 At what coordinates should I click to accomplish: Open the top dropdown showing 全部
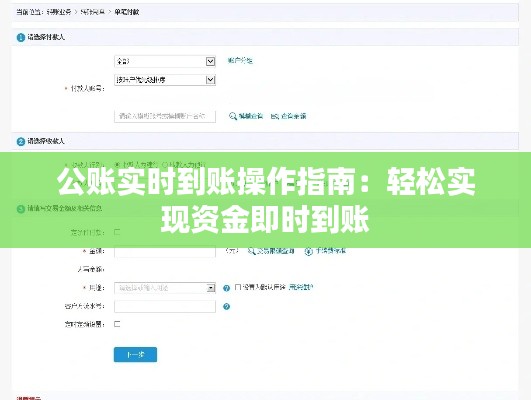165,61
